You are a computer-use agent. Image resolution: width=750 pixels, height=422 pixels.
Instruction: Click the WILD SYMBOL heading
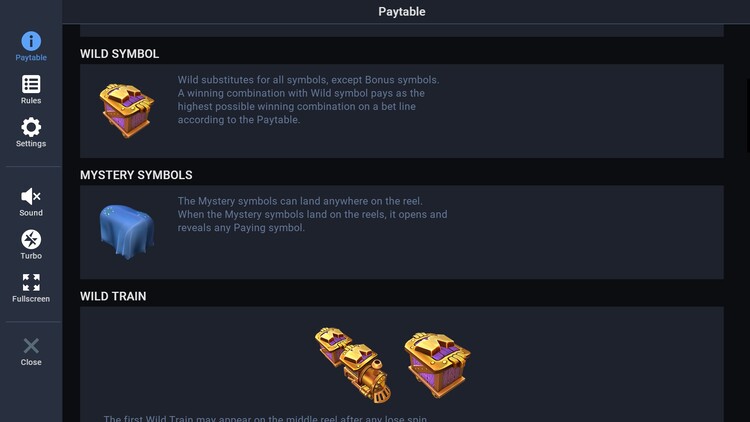[x=119, y=54]
